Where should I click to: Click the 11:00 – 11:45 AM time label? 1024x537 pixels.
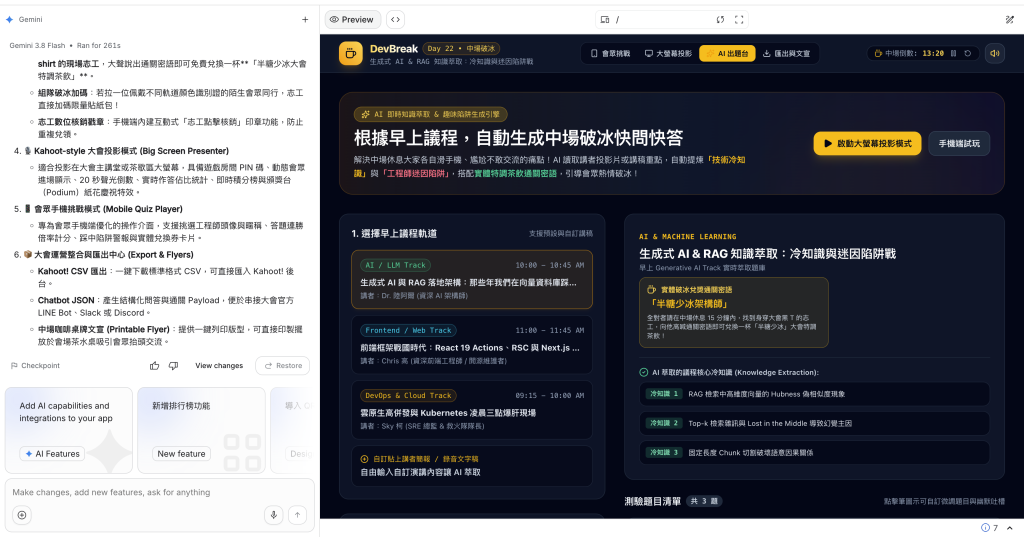tap(549, 331)
